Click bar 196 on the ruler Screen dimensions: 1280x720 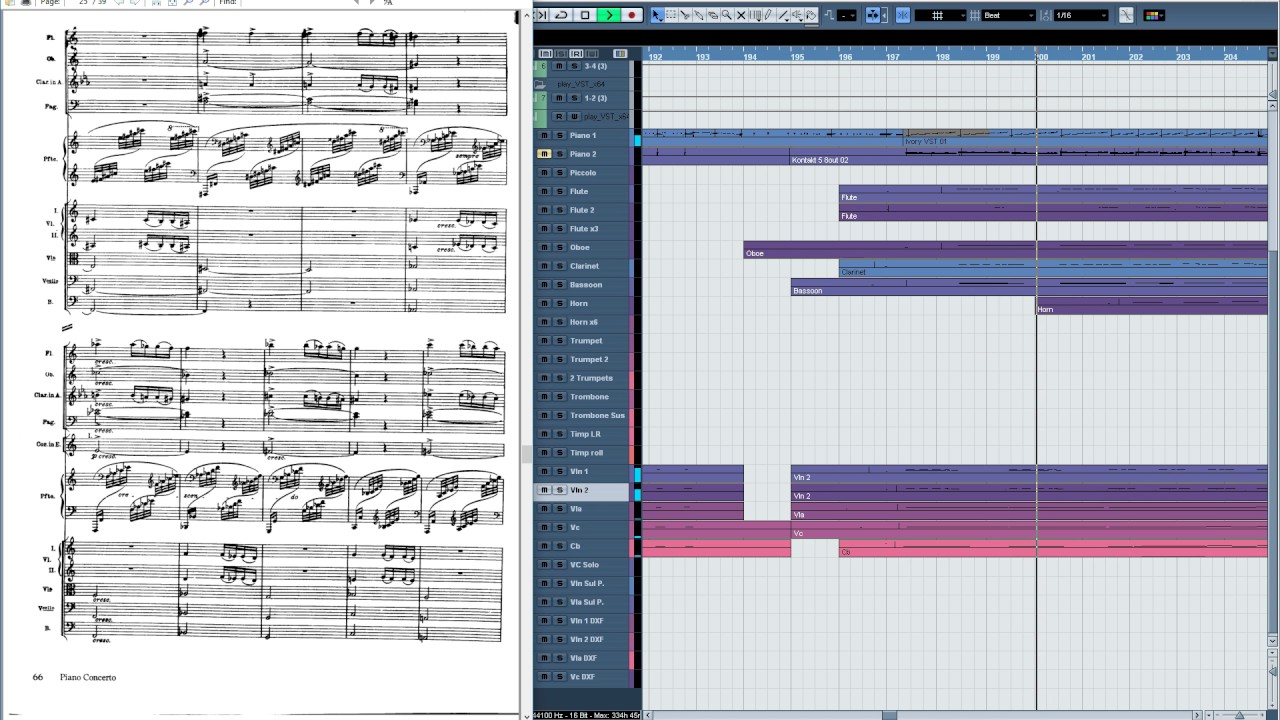point(846,56)
